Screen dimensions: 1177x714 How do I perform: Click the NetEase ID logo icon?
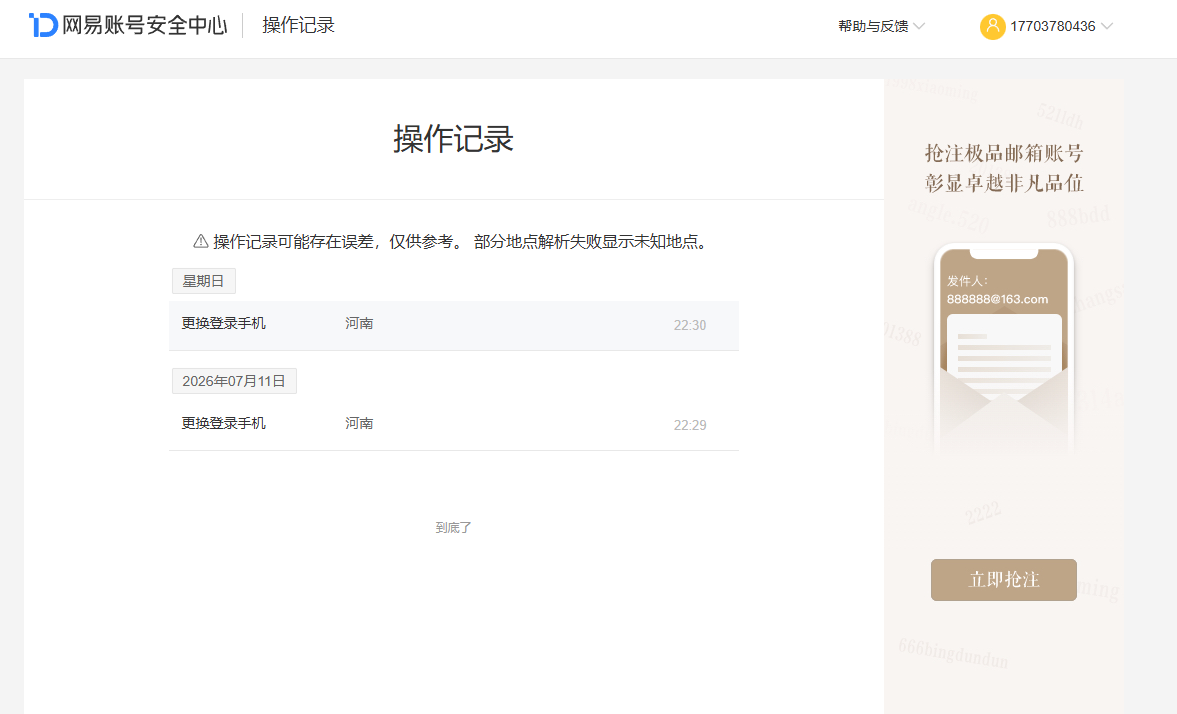point(43,25)
